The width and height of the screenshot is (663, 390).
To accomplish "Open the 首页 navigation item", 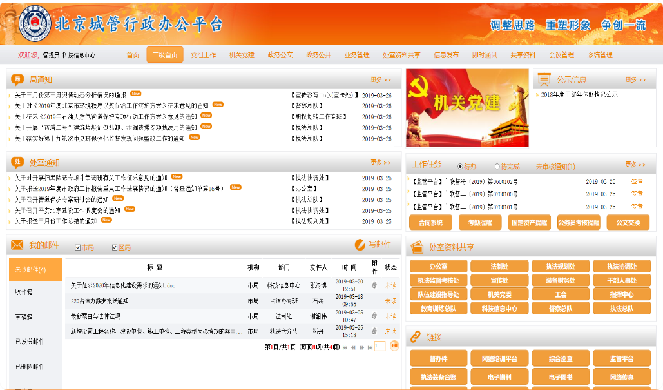I will coord(133,55).
